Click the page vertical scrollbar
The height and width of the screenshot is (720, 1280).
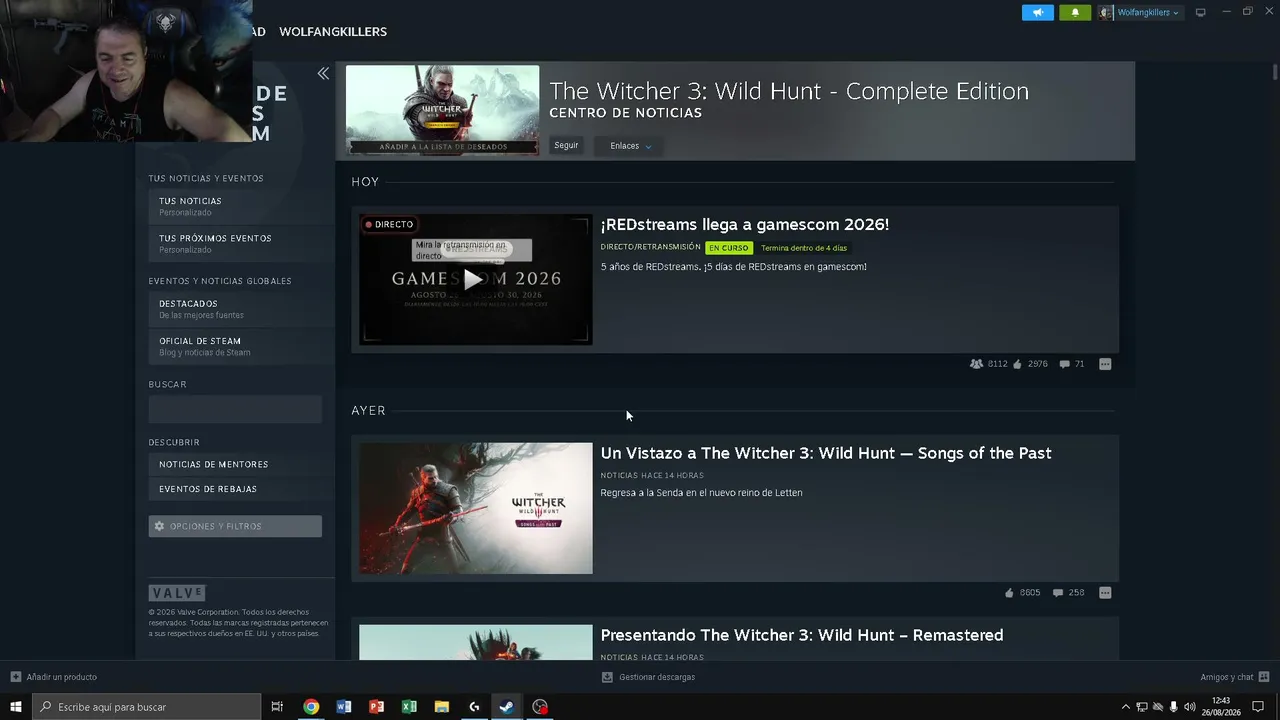pyautogui.click(x=1275, y=73)
